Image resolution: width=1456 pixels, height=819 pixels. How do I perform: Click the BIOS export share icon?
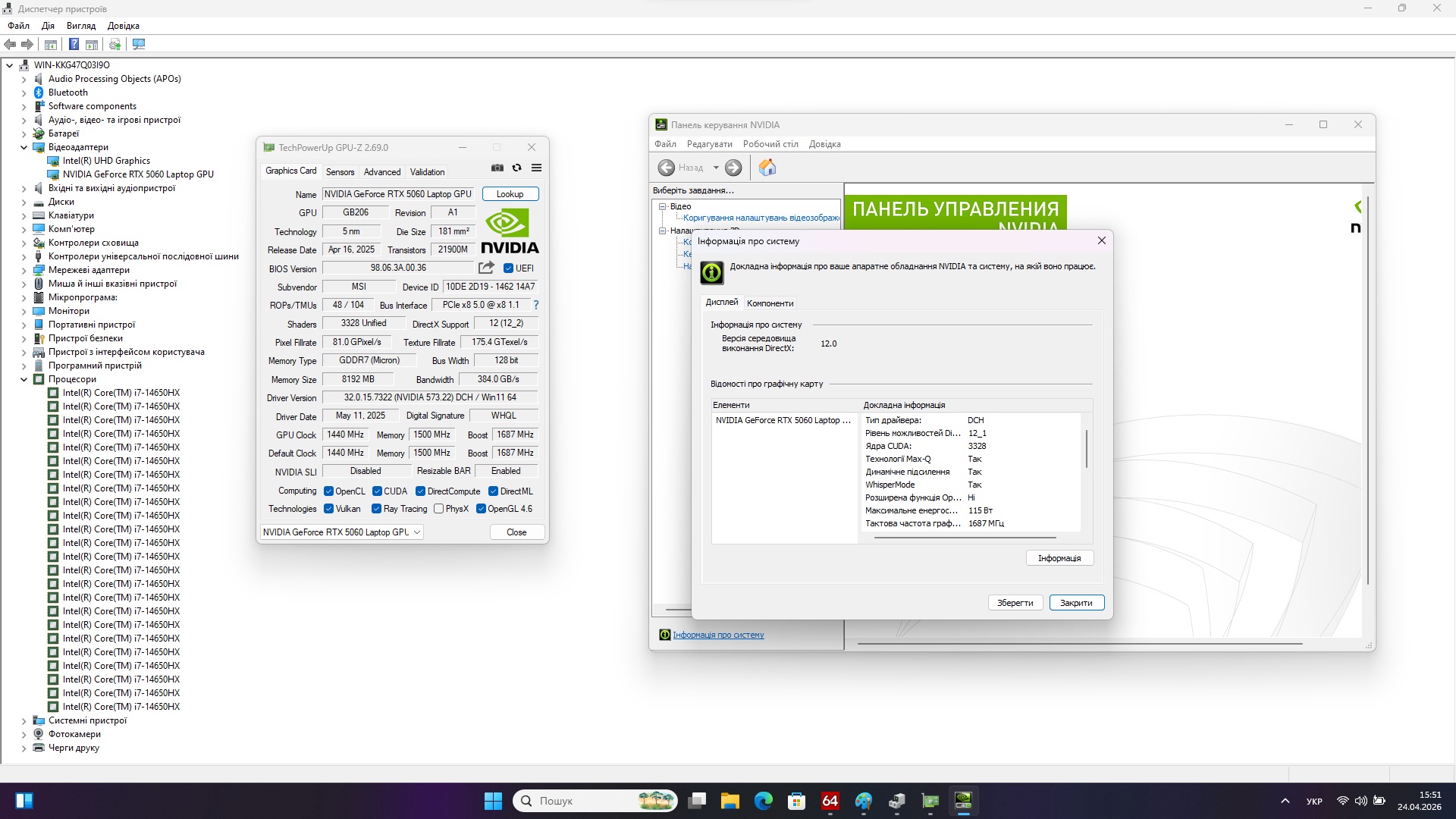click(486, 268)
